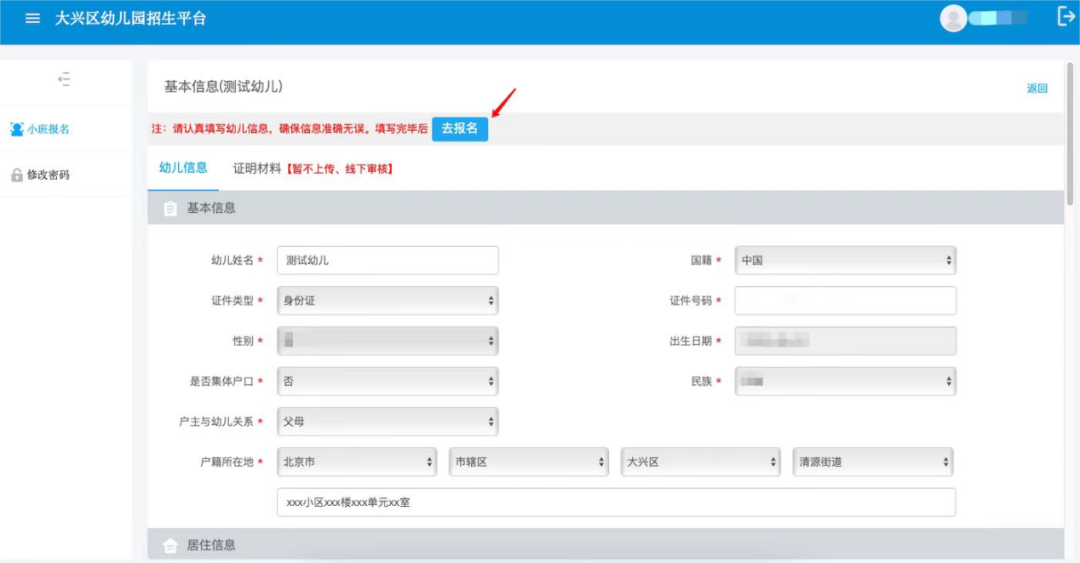
Task: Expand the 是否集体户口 dropdown
Action: tap(387, 381)
